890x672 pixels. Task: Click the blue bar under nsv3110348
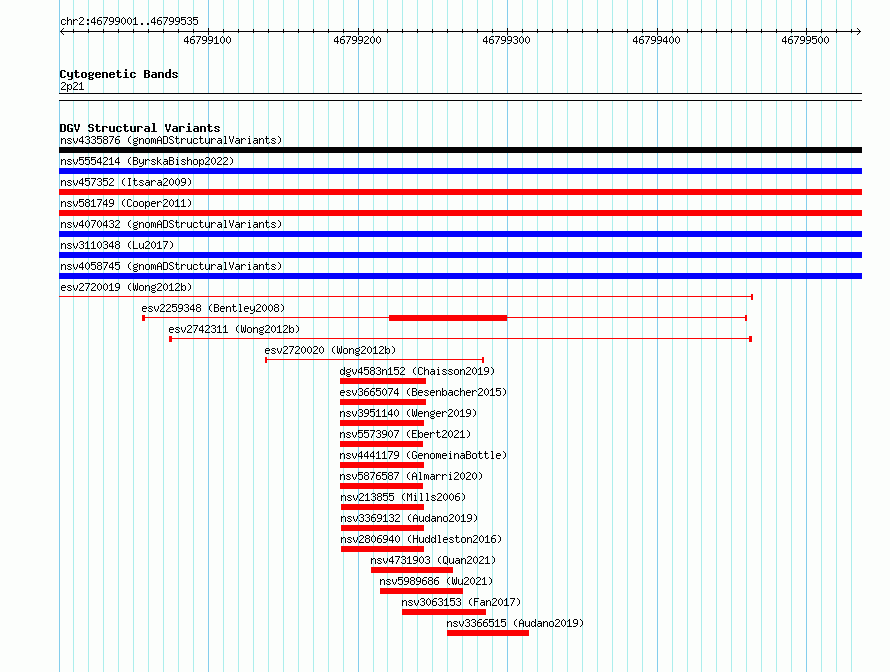(460, 255)
